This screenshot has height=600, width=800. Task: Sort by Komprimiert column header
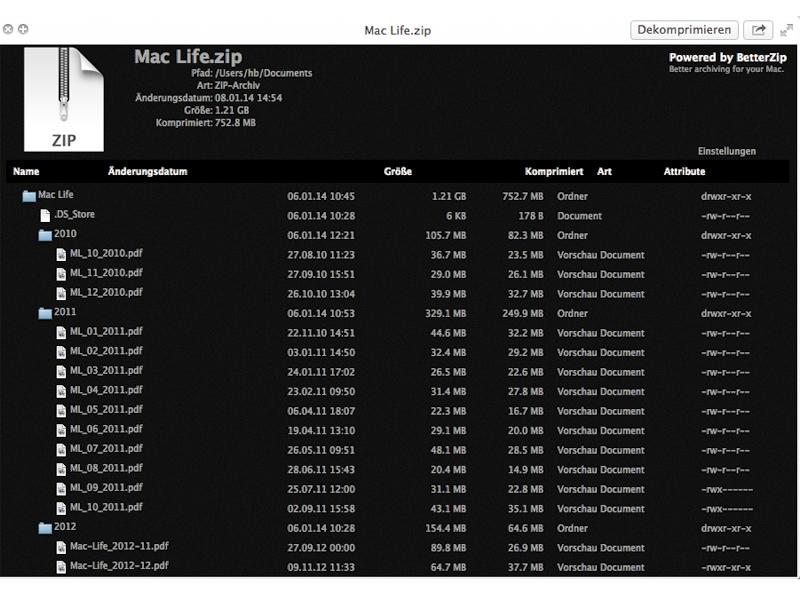(554, 171)
